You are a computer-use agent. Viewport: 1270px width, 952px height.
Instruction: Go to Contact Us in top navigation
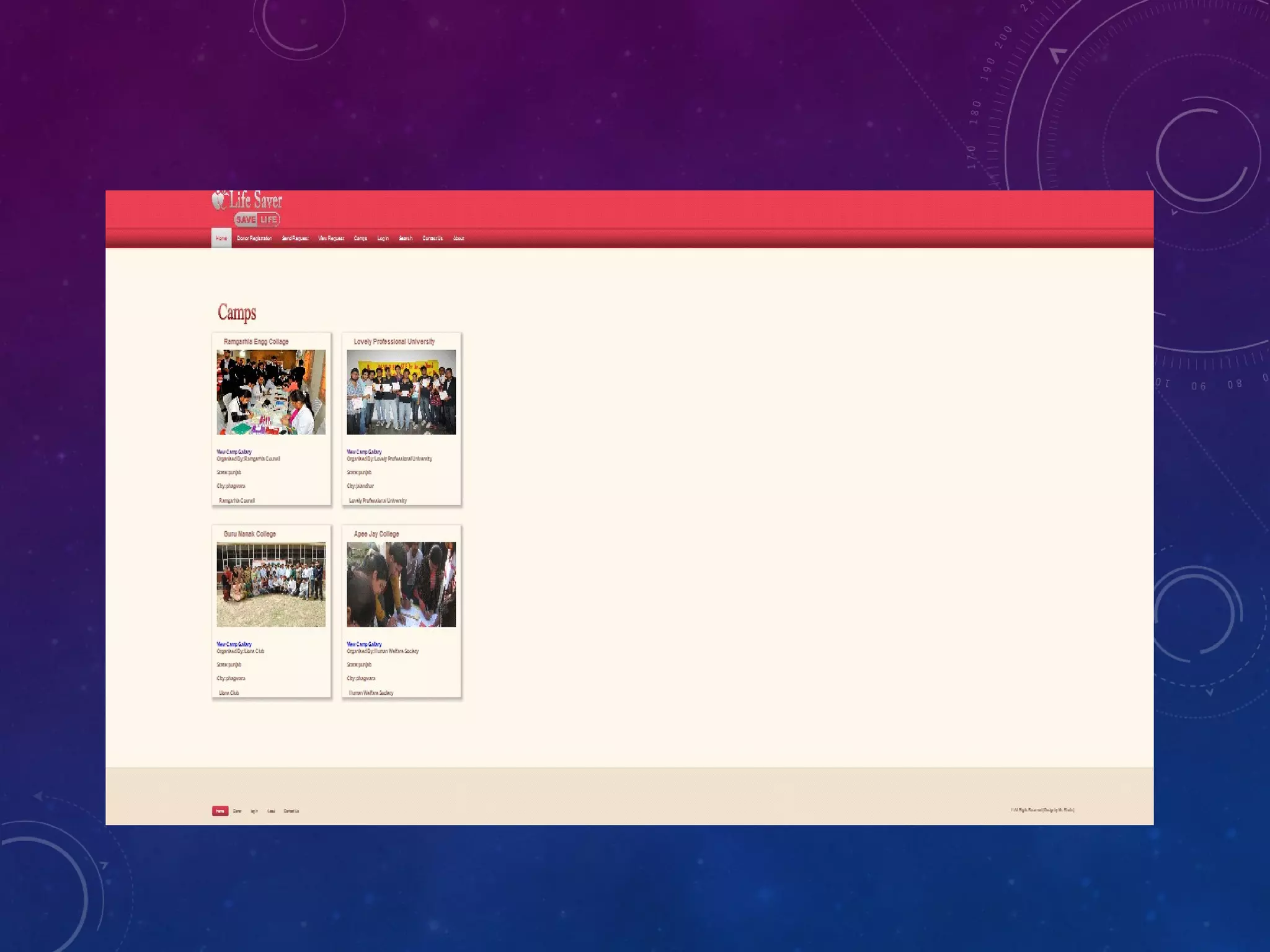click(x=433, y=239)
